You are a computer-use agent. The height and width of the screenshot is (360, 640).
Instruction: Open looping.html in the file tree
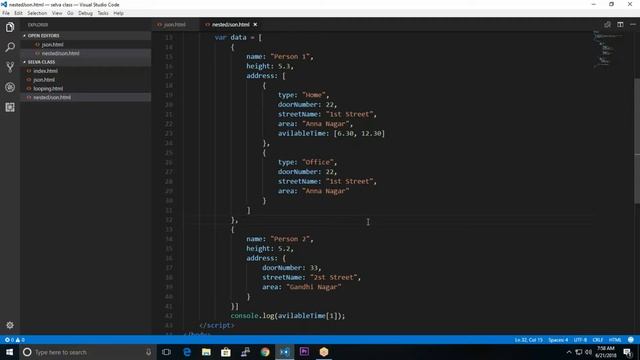pyautogui.click(x=86, y=89)
